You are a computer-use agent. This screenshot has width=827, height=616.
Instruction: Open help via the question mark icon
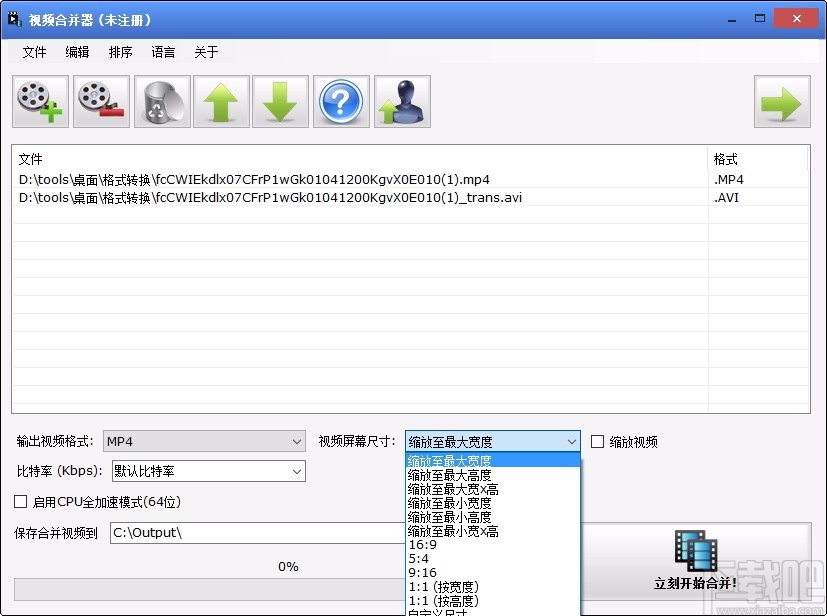340,101
